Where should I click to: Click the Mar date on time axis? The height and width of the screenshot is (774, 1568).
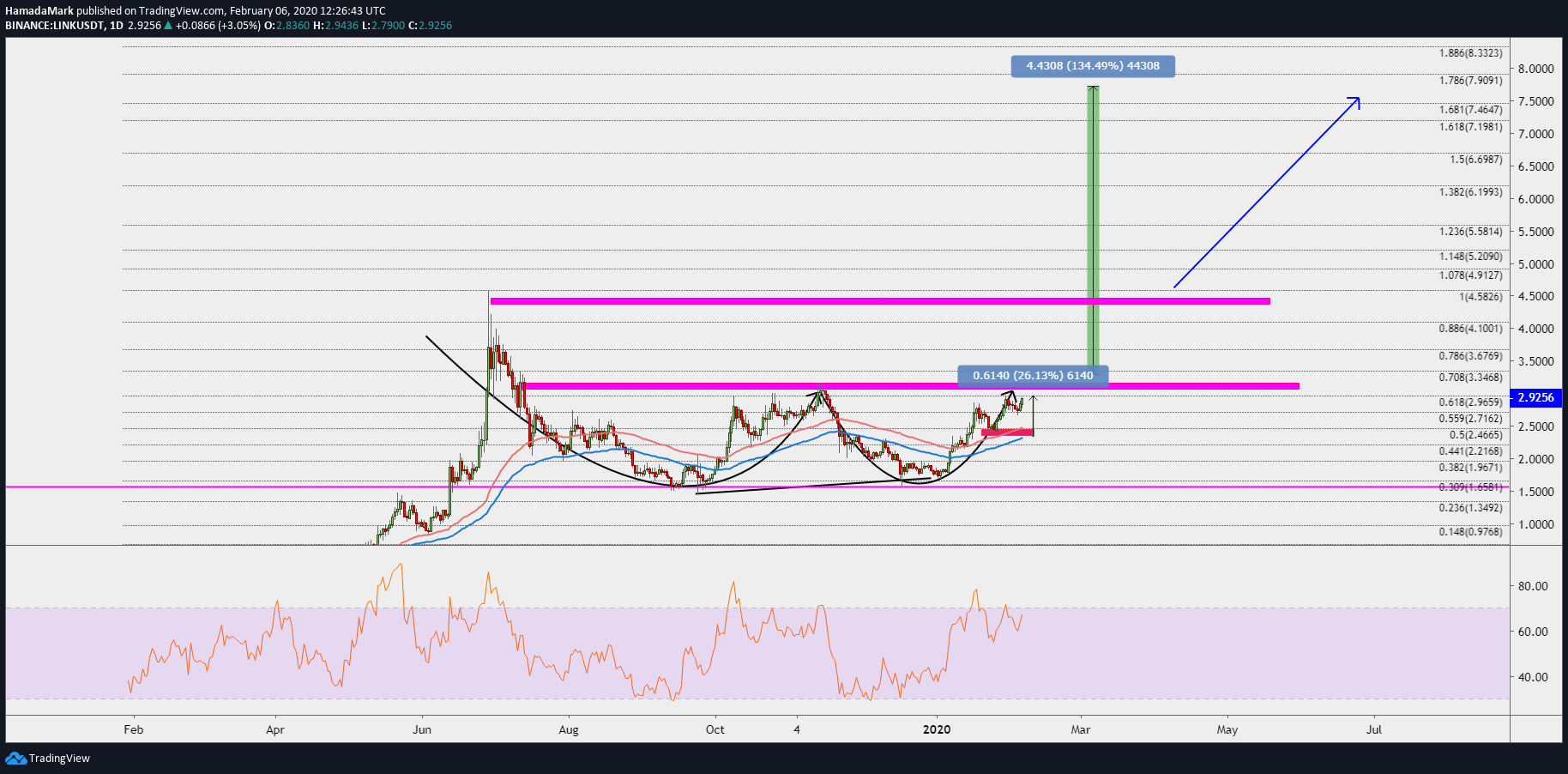click(x=1081, y=730)
